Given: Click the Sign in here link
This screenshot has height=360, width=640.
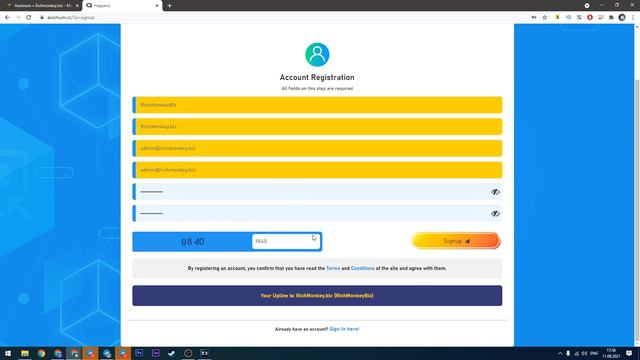Looking at the screenshot, I should point(344,329).
